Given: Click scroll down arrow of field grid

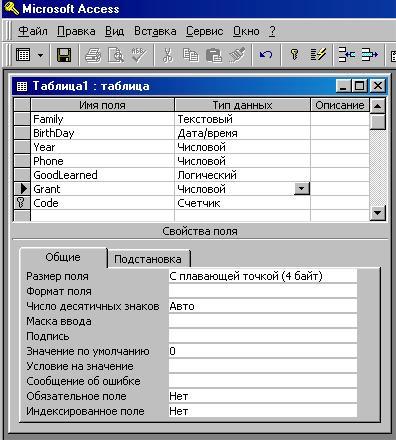Looking at the screenshot, I should click(x=377, y=212).
